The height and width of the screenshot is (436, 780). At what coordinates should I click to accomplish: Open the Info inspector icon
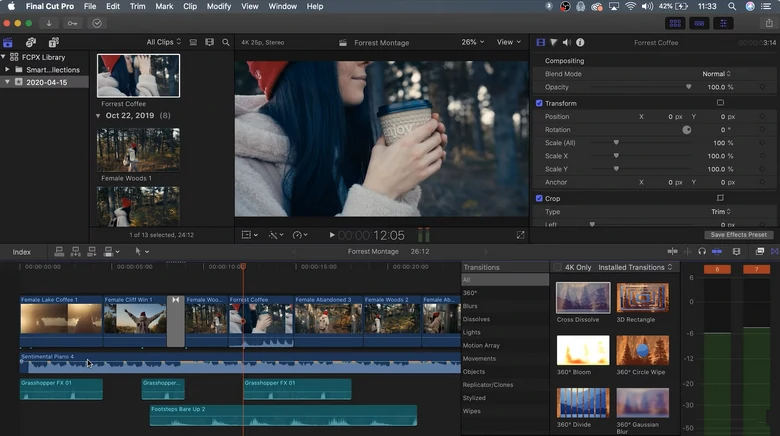580,42
